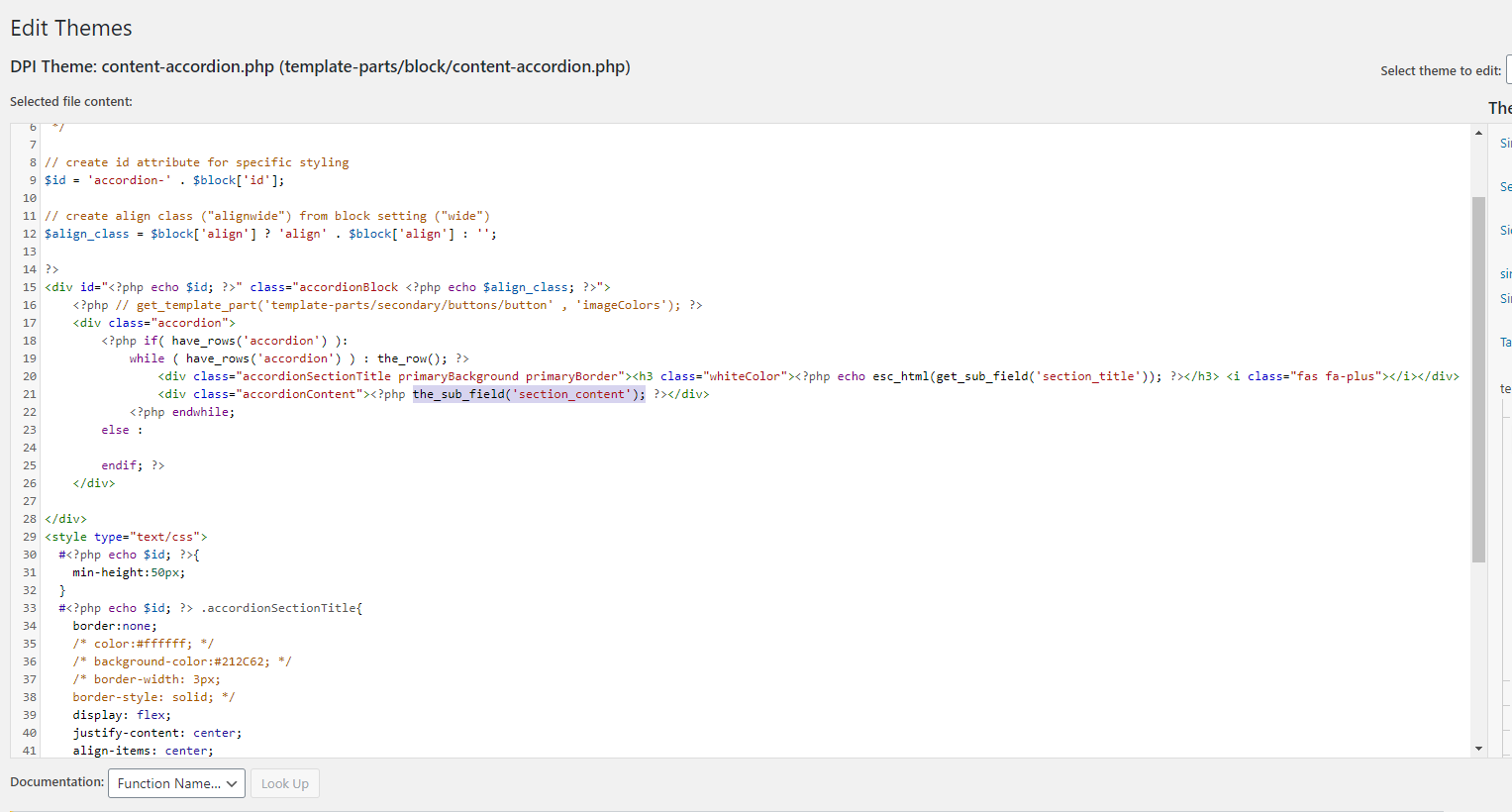Click the get_template_part comment line
The image size is (1512, 812).
pos(386,305)
